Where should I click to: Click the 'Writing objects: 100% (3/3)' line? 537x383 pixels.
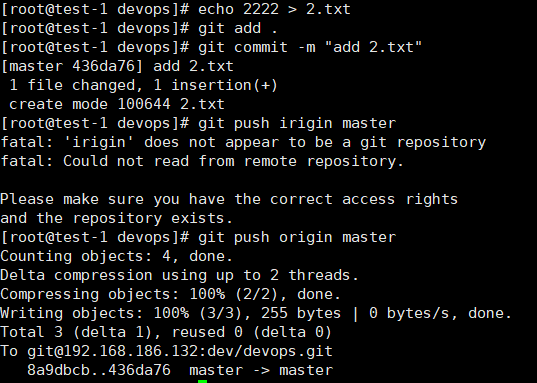256,313
